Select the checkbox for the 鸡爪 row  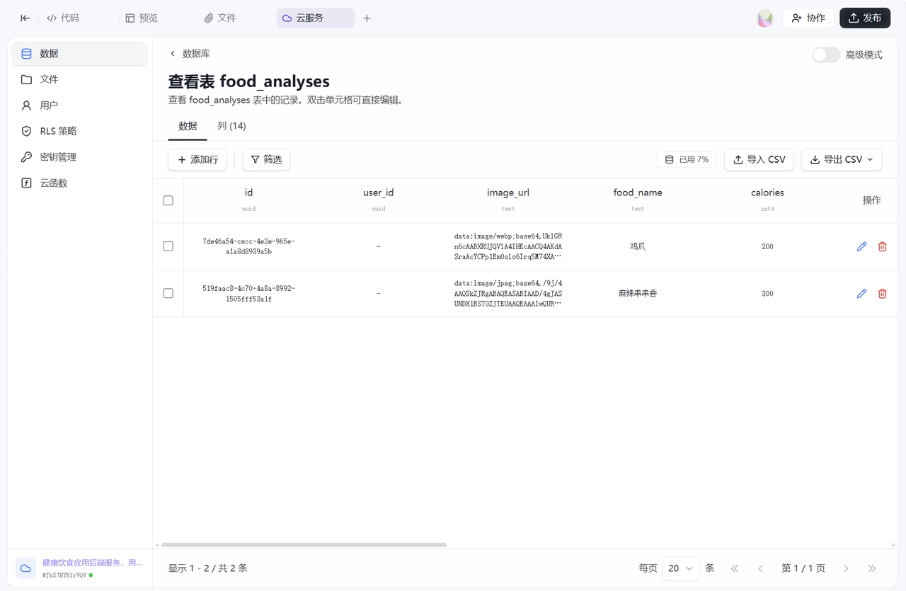pyautogui.click(x=168, y=246)
